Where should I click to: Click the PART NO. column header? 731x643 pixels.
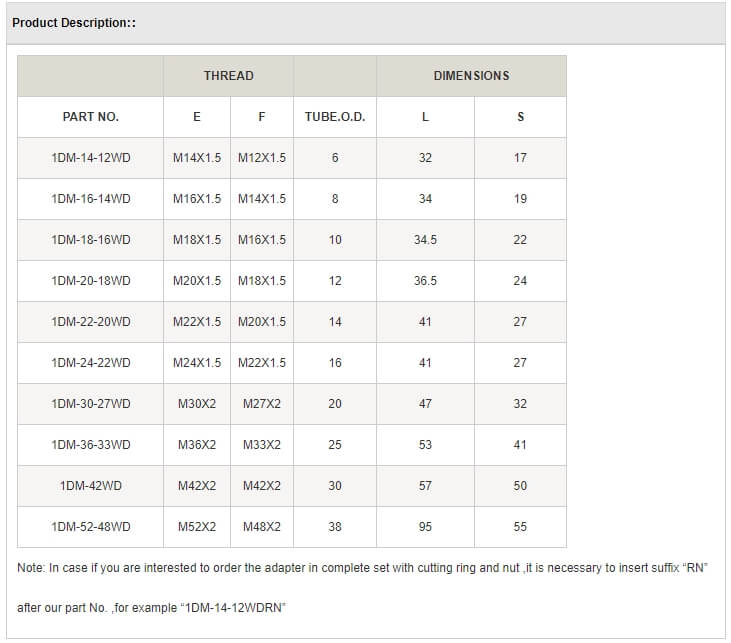tap(90, 117)
